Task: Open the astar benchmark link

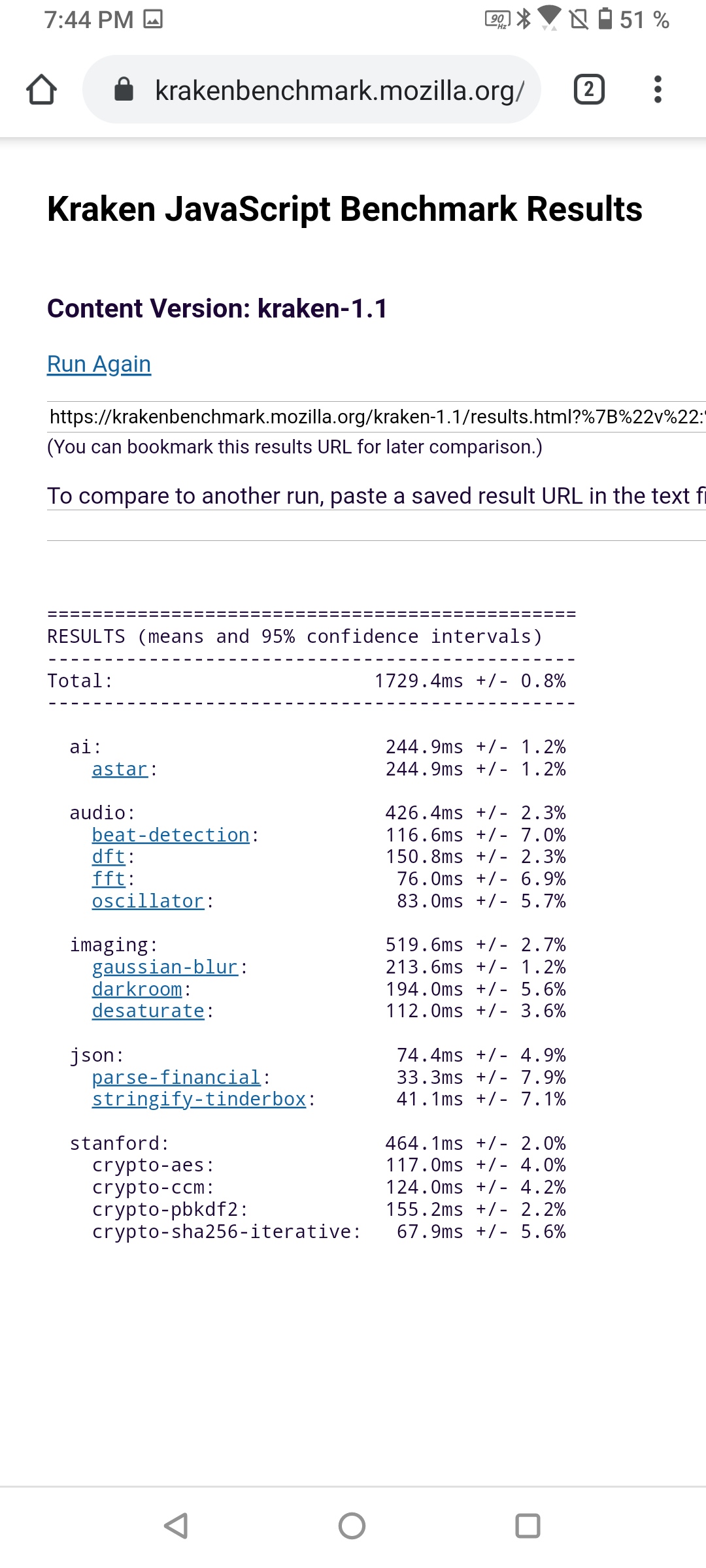Action: click(120, 769)
